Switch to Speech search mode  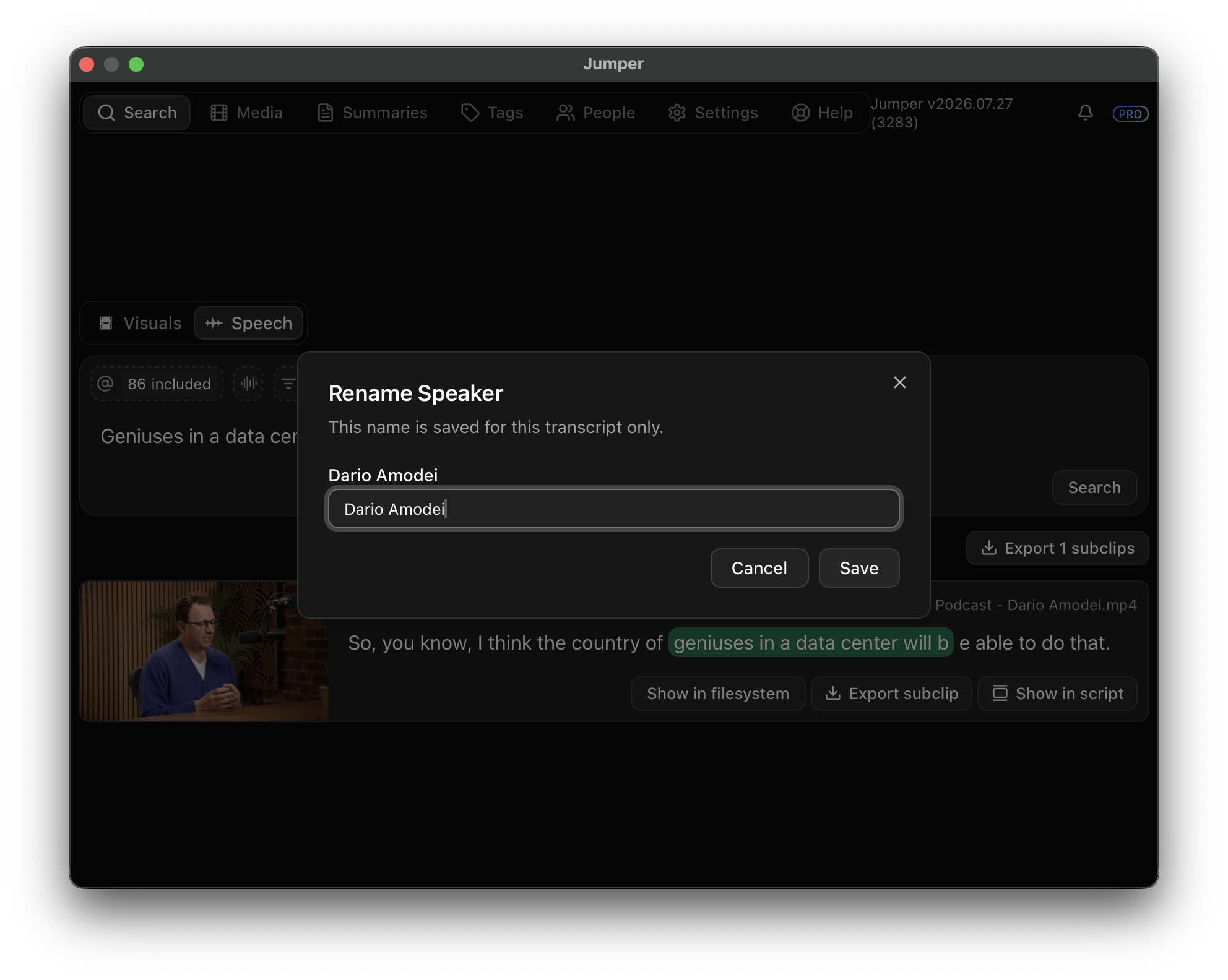click(x=248, y=323)
